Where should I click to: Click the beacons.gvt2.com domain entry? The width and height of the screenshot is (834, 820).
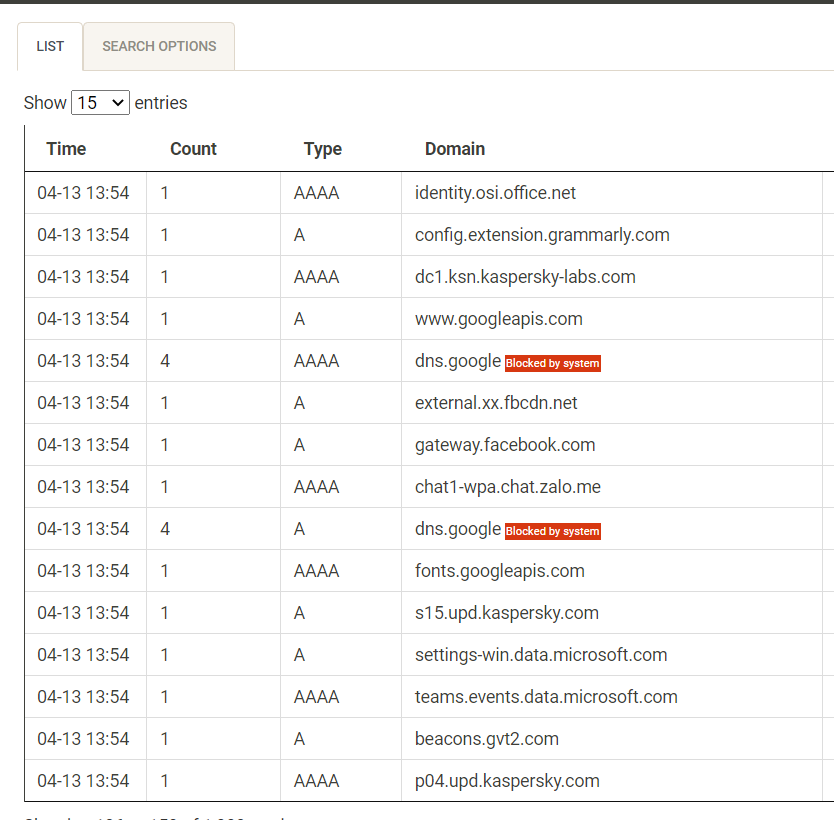[486, 739]
